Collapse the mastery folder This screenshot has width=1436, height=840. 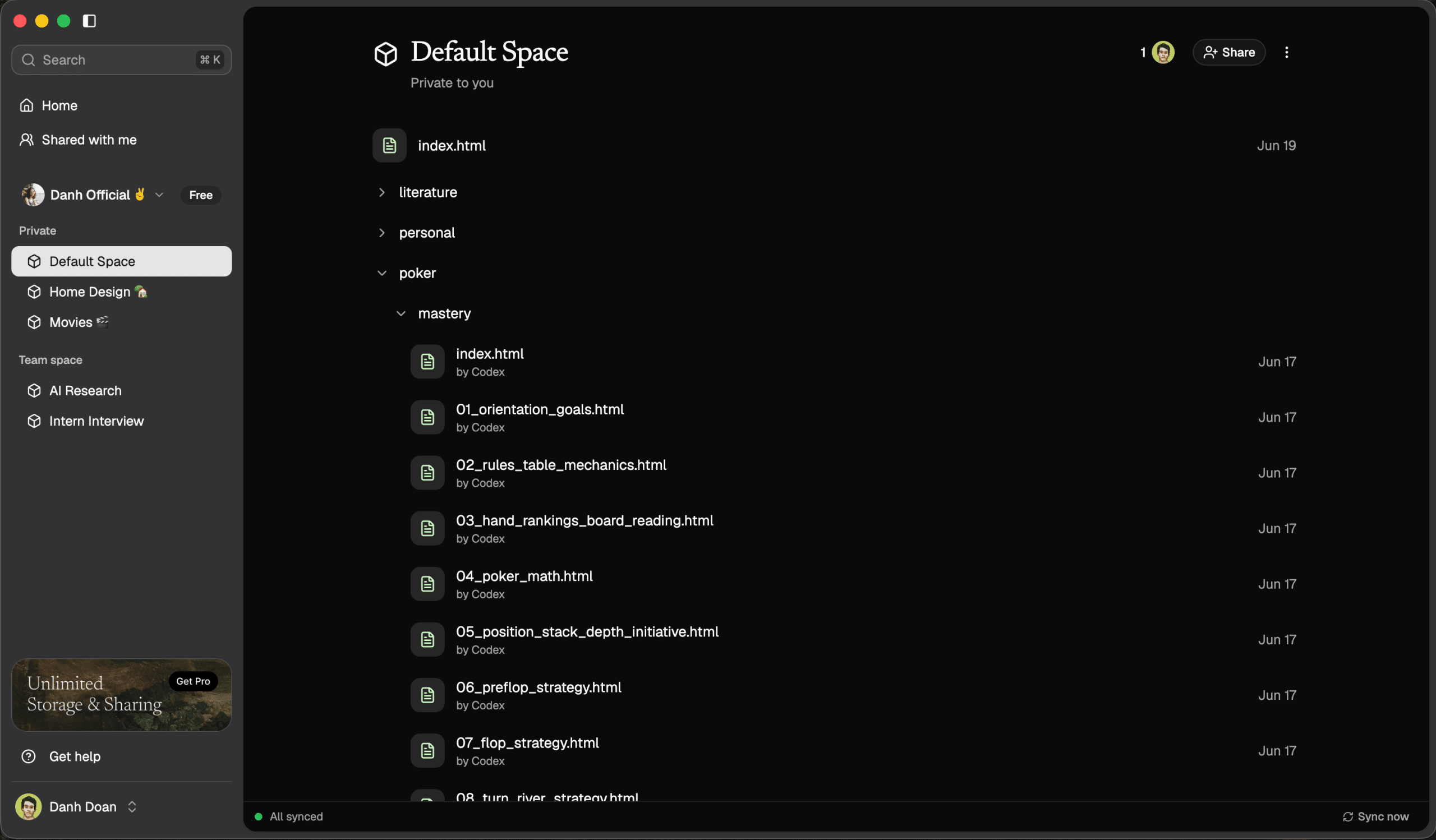pos(401,314)
